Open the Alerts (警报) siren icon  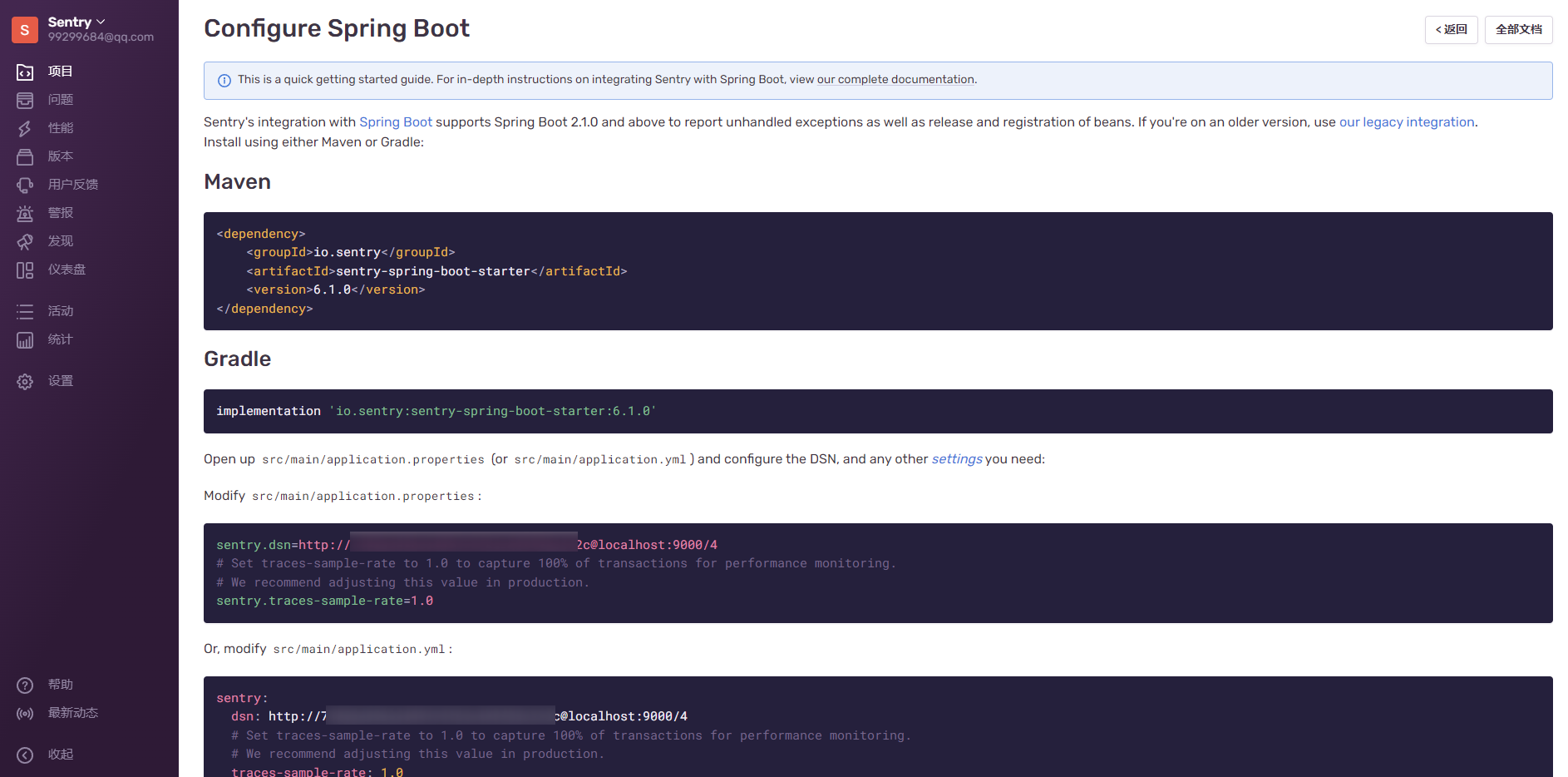25,214
